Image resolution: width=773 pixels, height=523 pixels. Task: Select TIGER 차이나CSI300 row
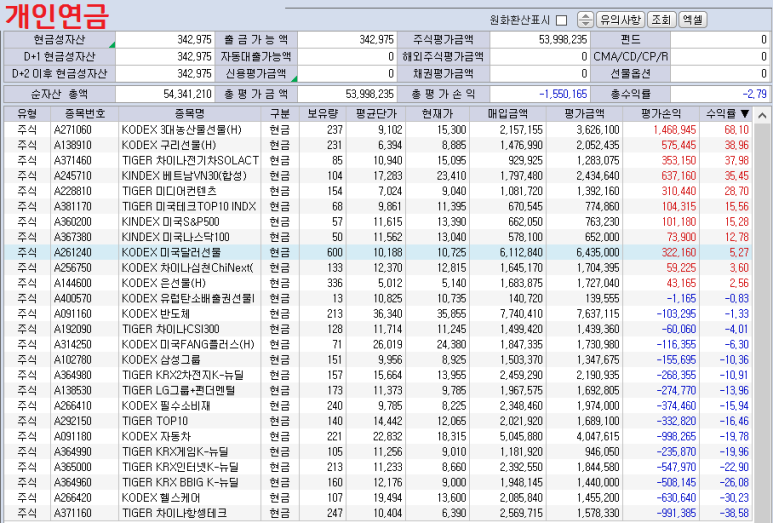(x=378, y=329)
